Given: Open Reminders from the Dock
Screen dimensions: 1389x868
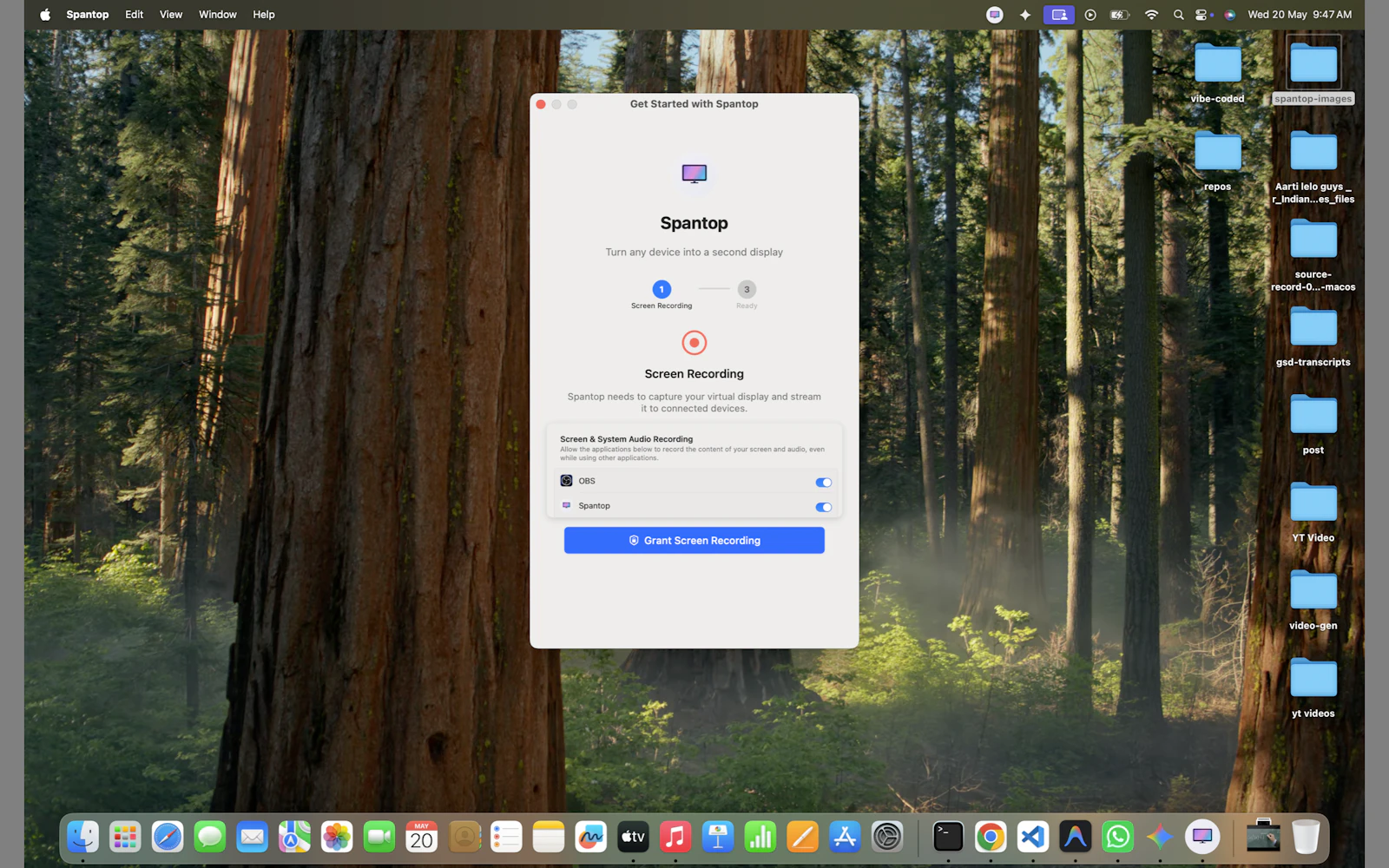Looking at the screenshot, I should click(x=506, y=837).
